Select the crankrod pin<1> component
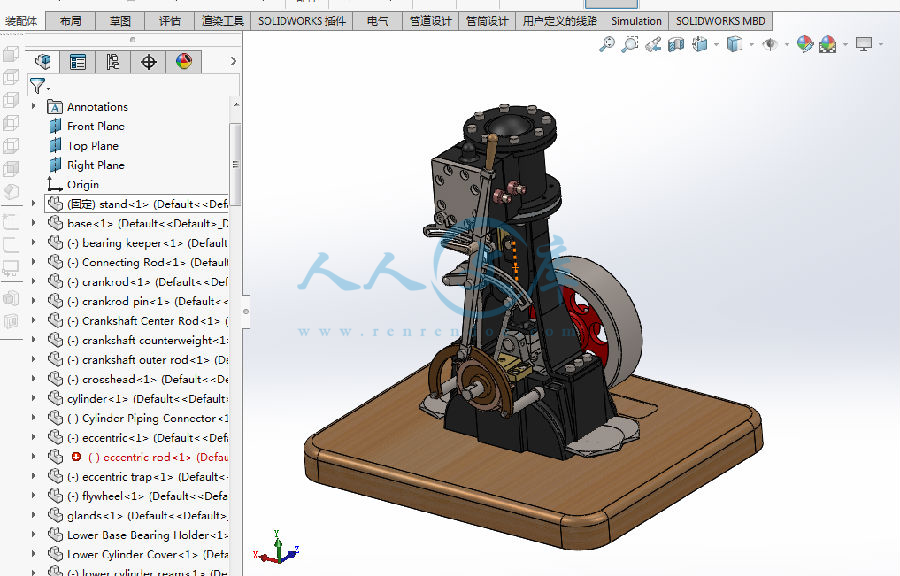Screen dimensions: 900x576 pos(137,301)
